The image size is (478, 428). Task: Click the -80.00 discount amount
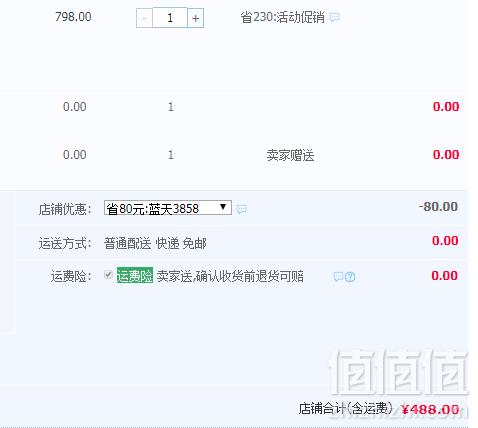(x=438, y=207)
